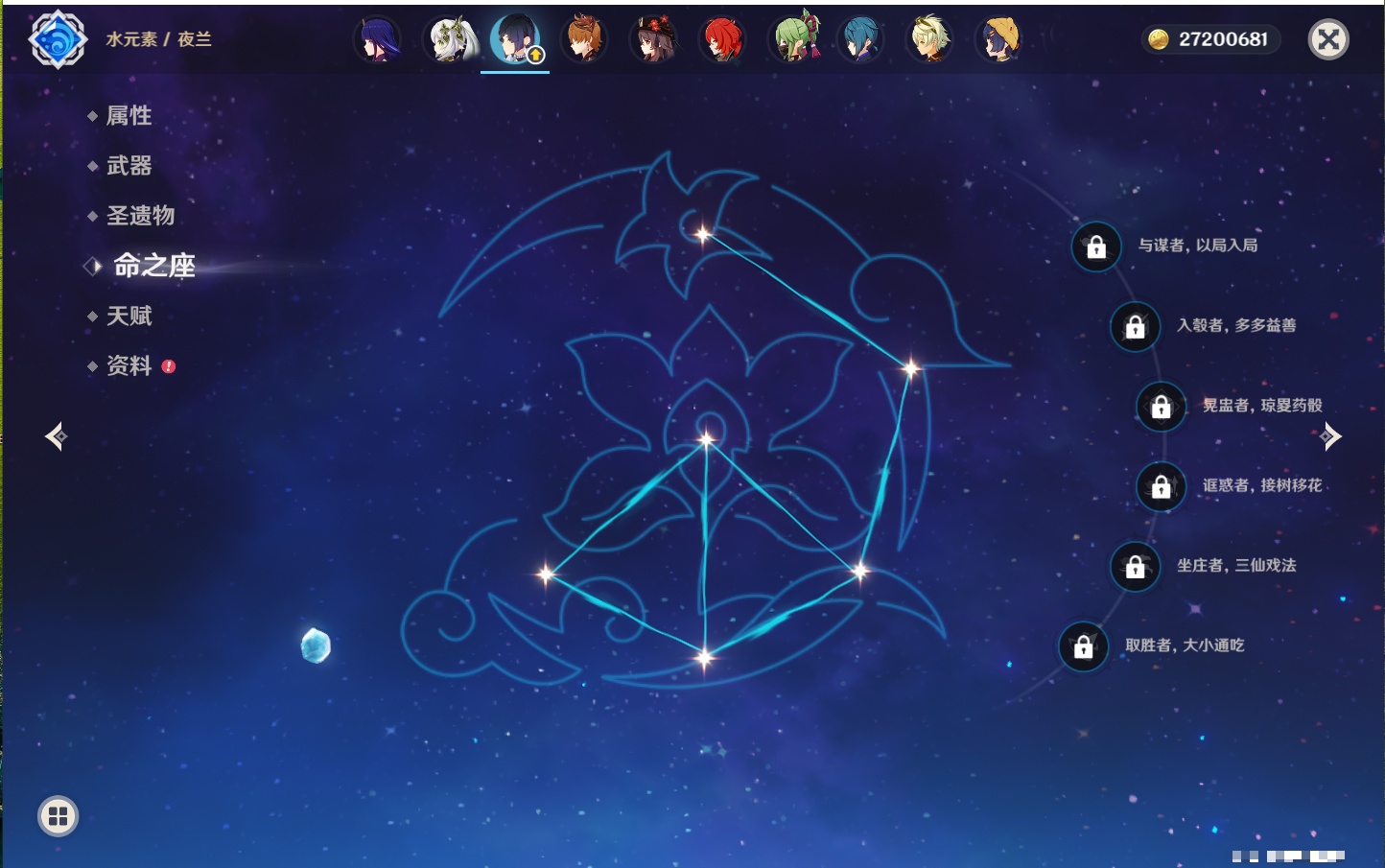Go to previous character with left arrow

pyautogui.click(x=56, y=437)
